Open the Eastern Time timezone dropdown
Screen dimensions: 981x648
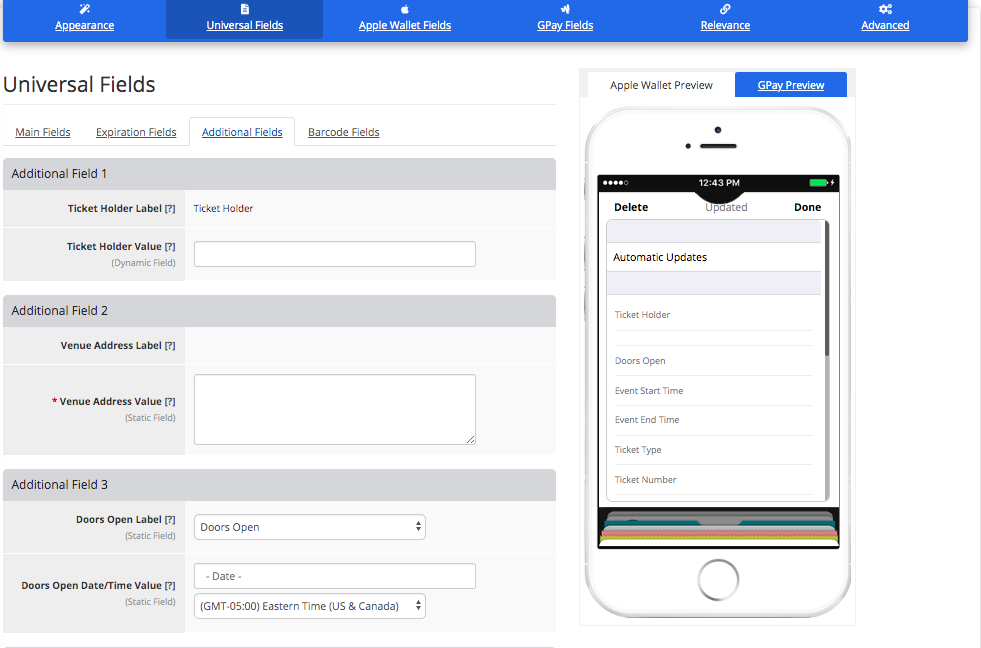click(x=310, y=606)
